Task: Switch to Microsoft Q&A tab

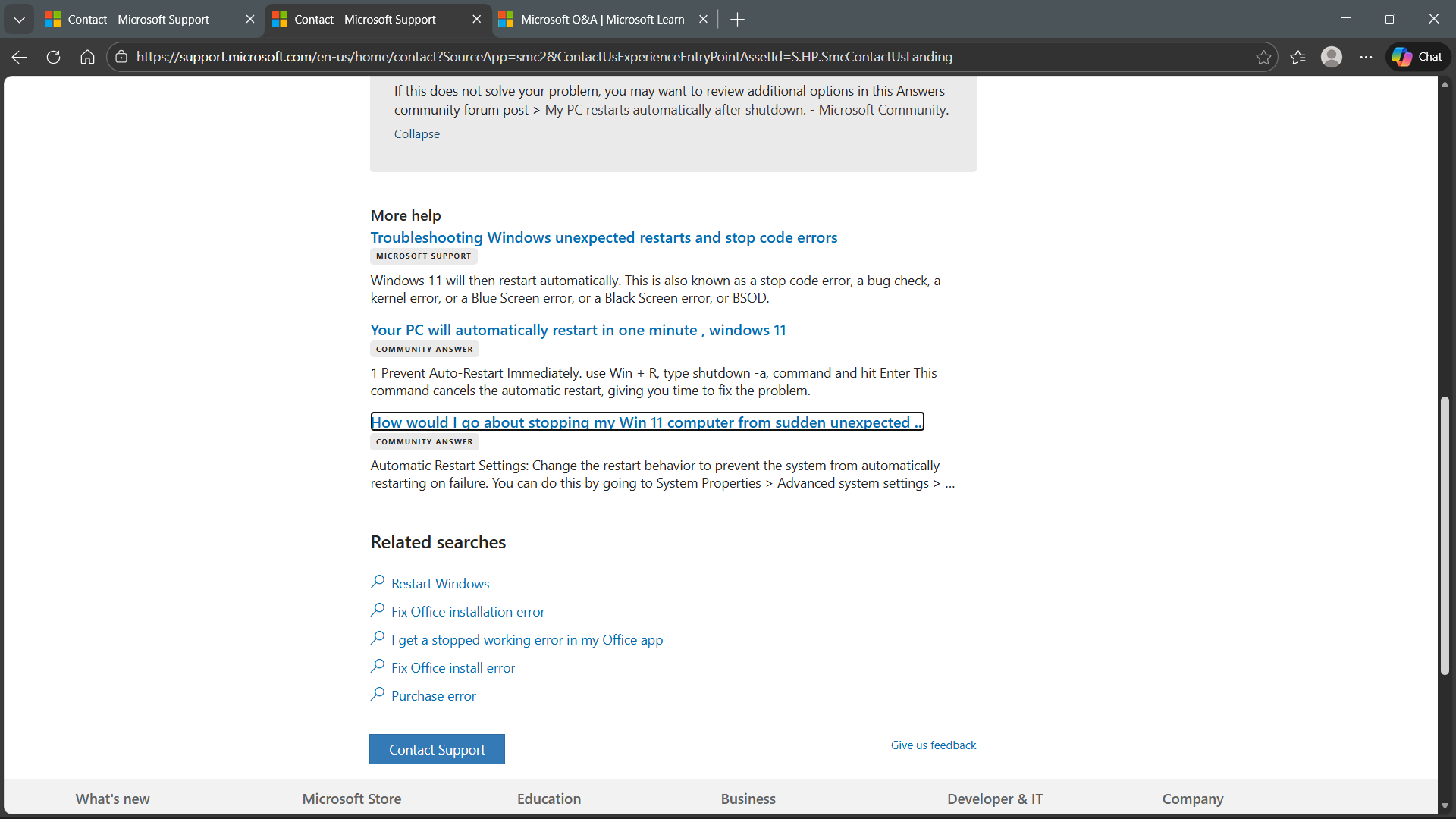Action: tap(602, 19)
